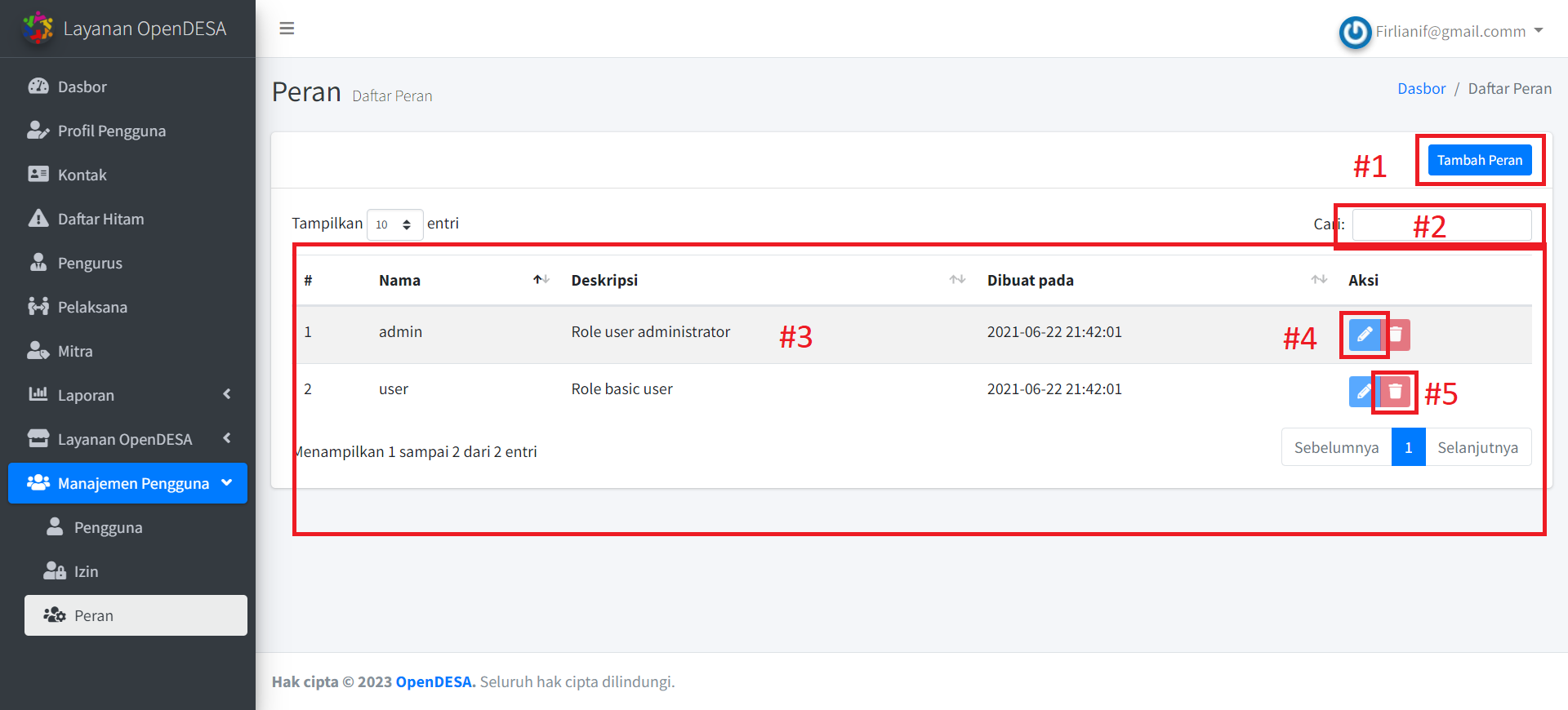Screen dimensions: 1568x710
Task: Click the 'Daftar Peran' breadcrumb text
Action: click(1509, 88)
